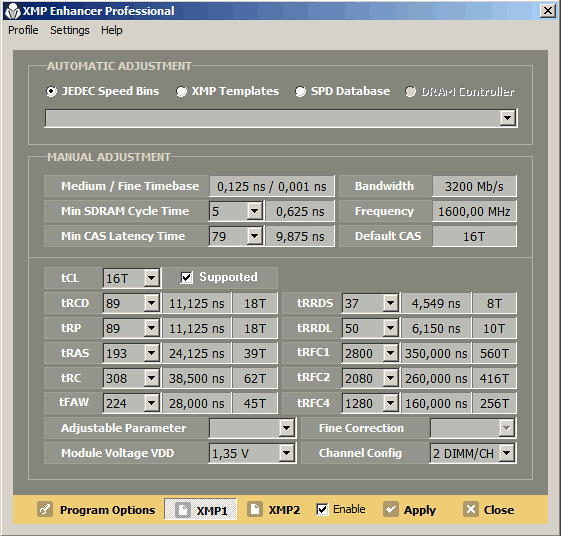Open Channel Config dropdown

507,453
